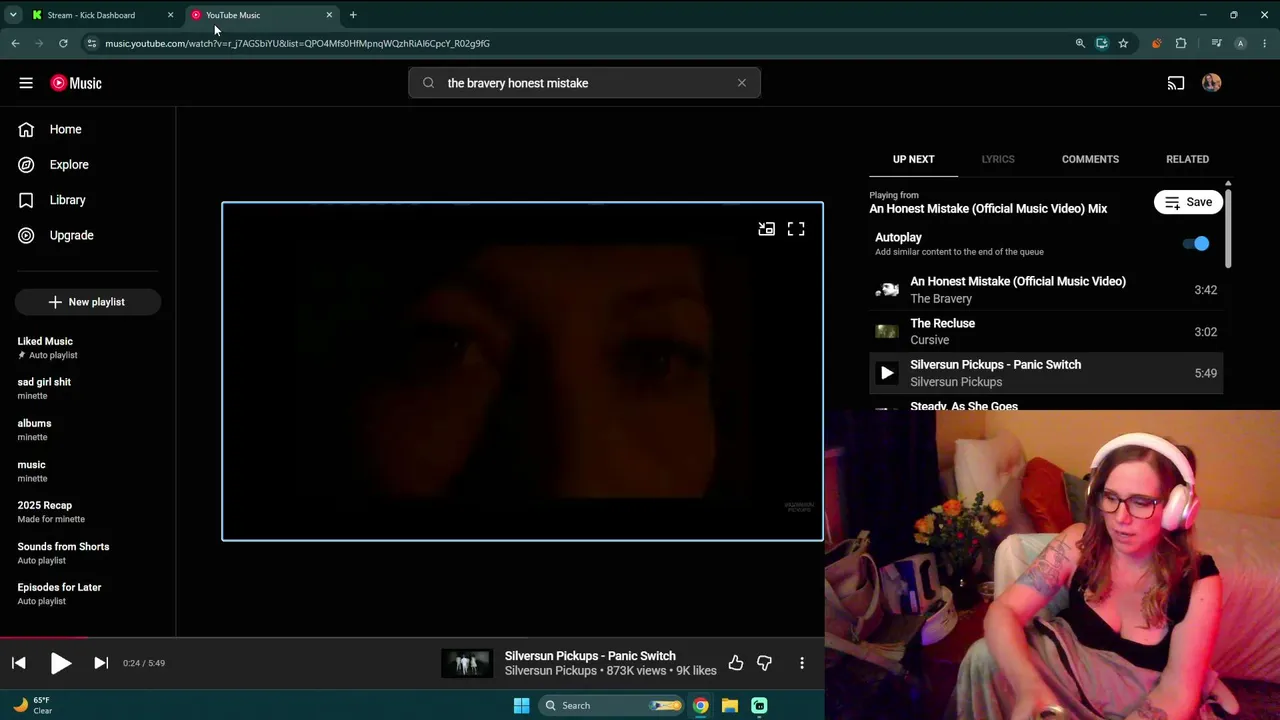The height and width of the screenshot is (720, 1280).
Task: Open the YouTube Music guide hamburger menu
Action: (x=26, y=83)
